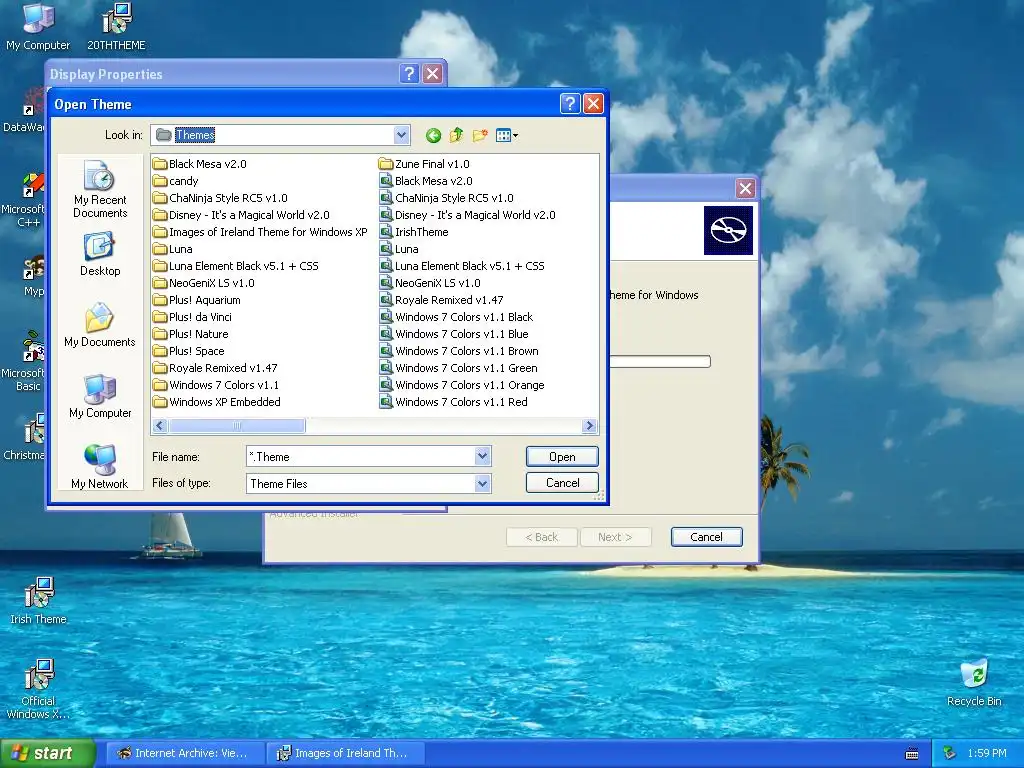Image resolution: width=1024 pixels, height=768 pixels.
Task: Select Official Windows X... desktop icon
Action: point(39,689)
